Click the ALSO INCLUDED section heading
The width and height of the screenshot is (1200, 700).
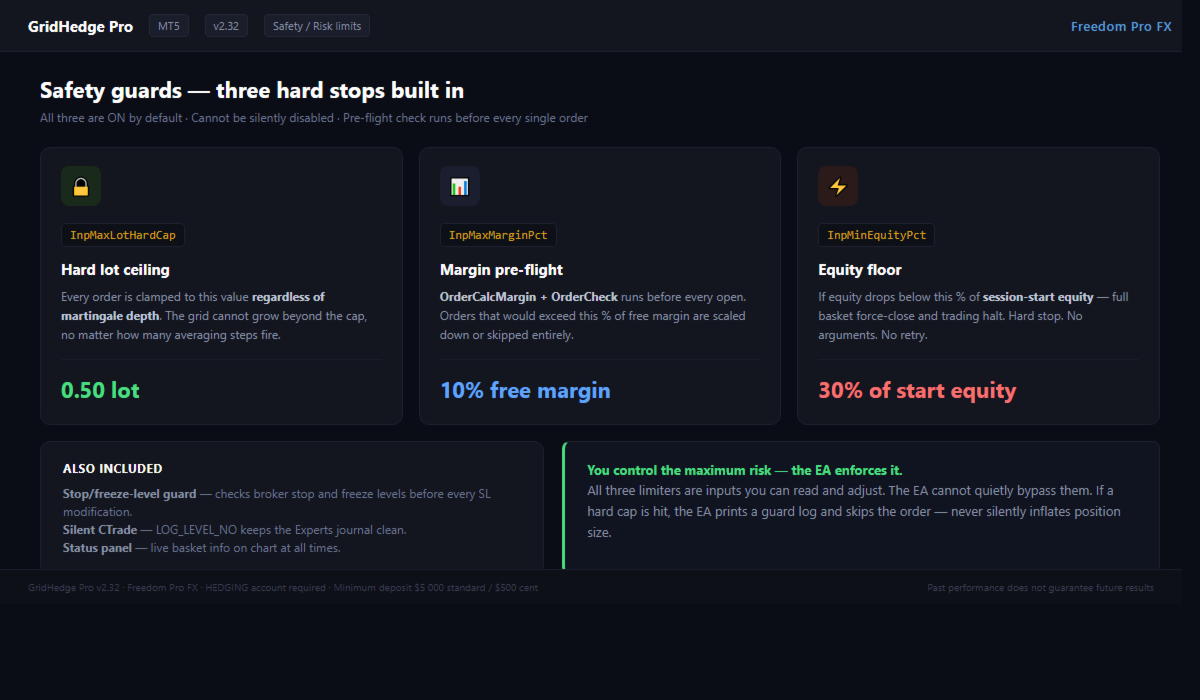pos(112,468)
